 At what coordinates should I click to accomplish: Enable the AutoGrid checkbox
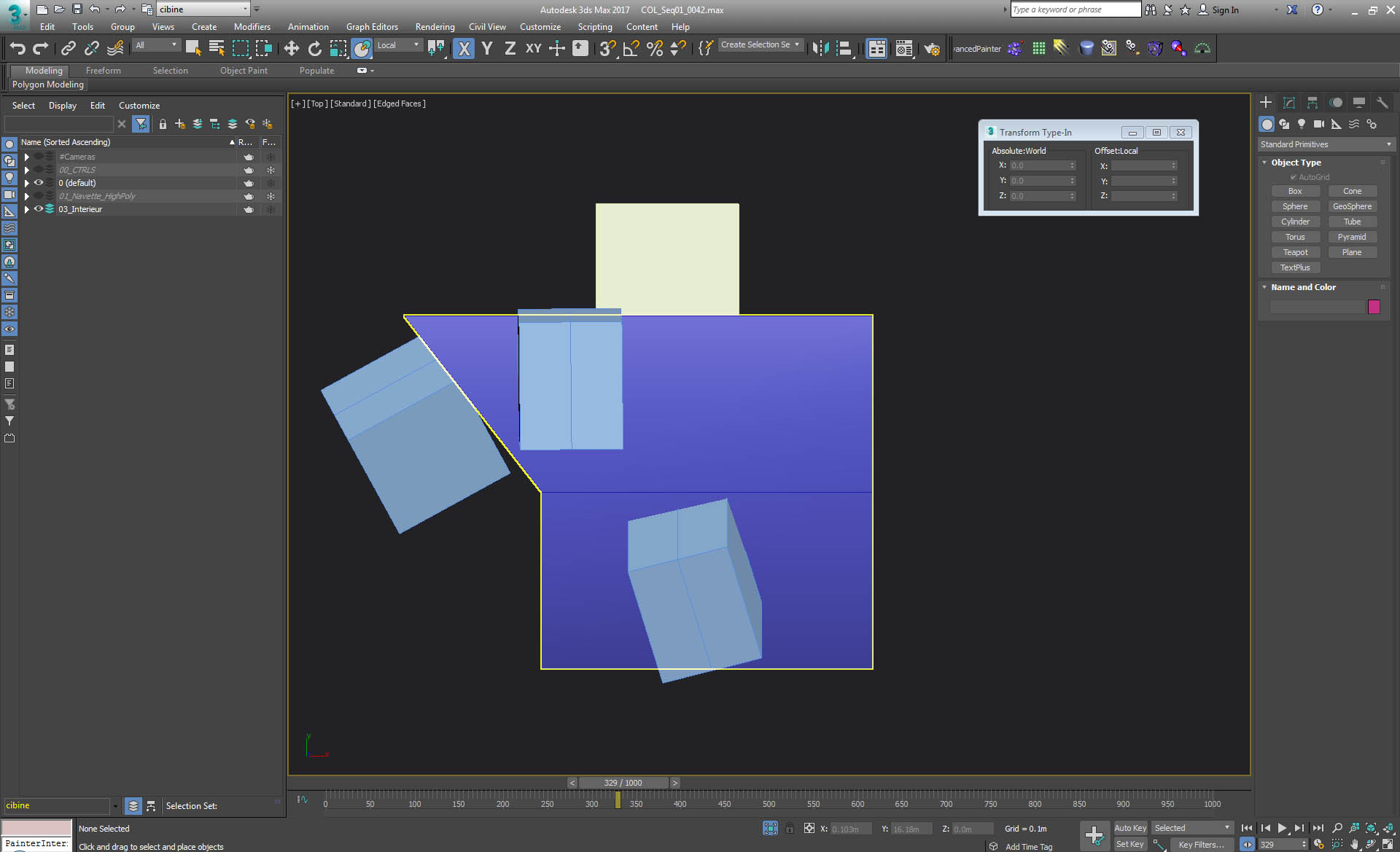[1292, 177]
